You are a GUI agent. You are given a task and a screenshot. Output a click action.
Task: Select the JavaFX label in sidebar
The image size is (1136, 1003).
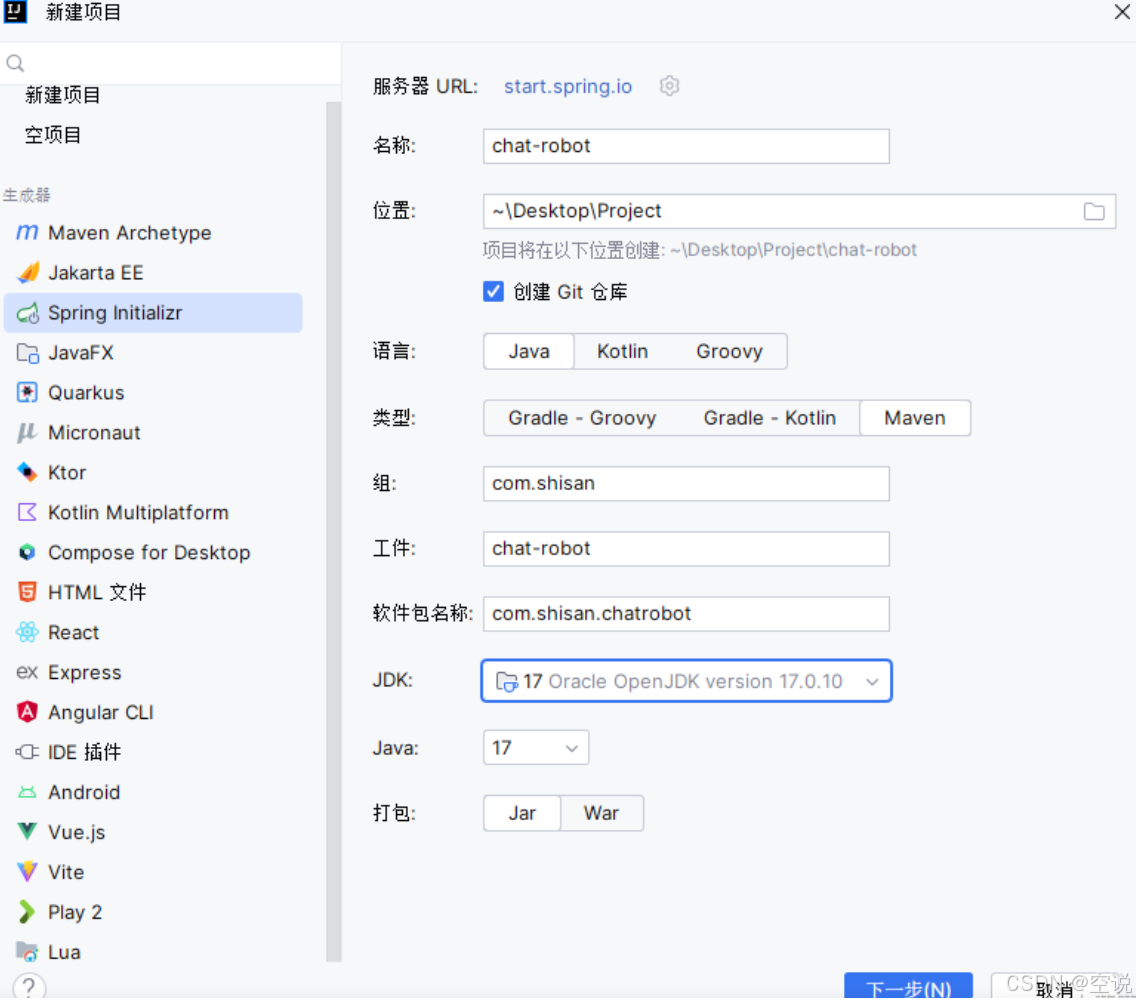[x=80, y=353]
